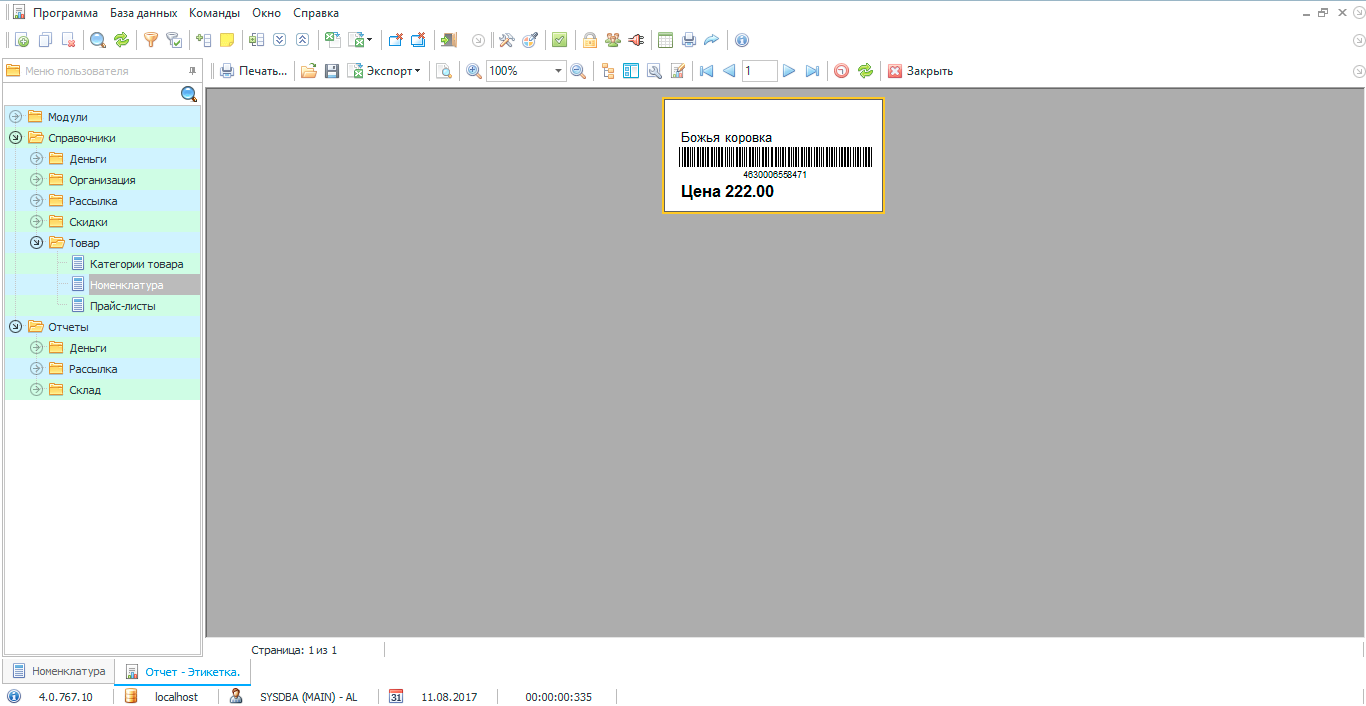Click the Печать... button
1366x706 pixels.
254,71
